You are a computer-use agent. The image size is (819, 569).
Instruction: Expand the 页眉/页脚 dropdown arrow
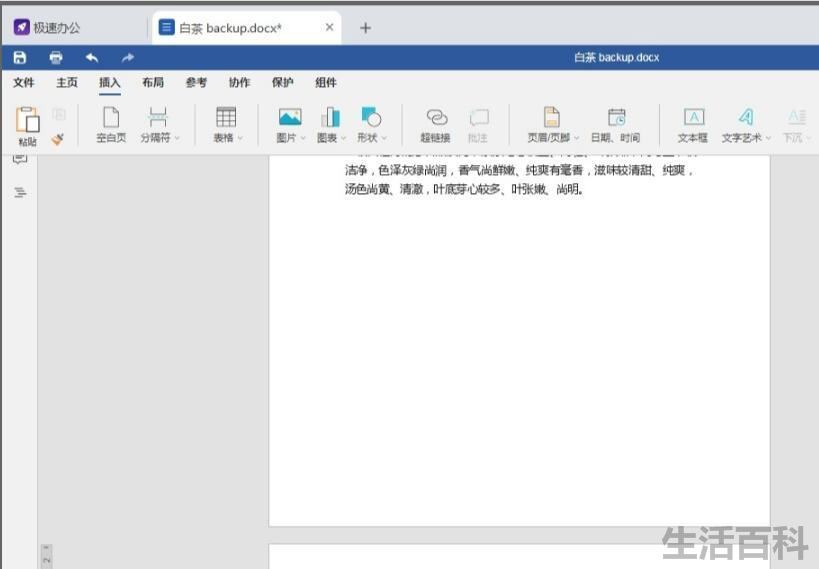pyautogui.click(x=577, y=138)
